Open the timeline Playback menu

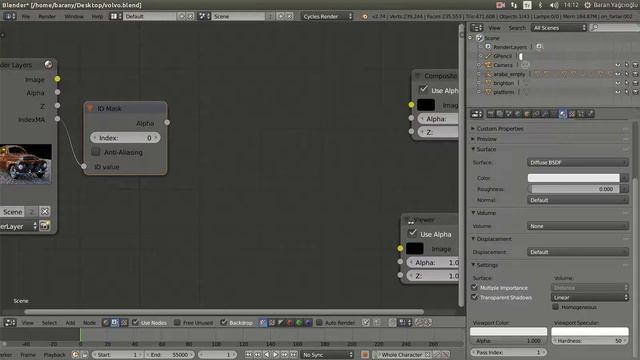(54, 355)
